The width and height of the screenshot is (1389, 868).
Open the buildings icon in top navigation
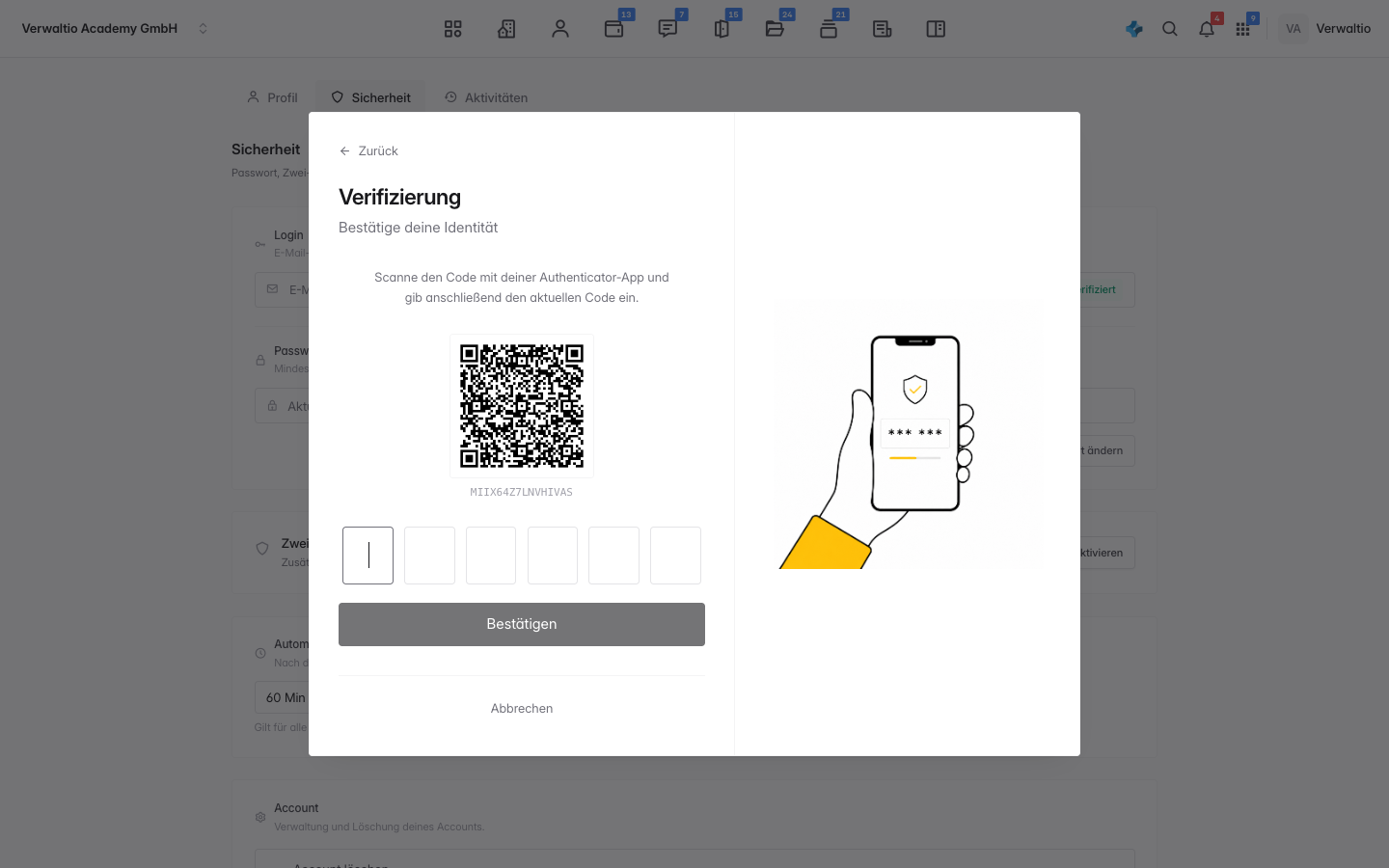coord(506,29)
